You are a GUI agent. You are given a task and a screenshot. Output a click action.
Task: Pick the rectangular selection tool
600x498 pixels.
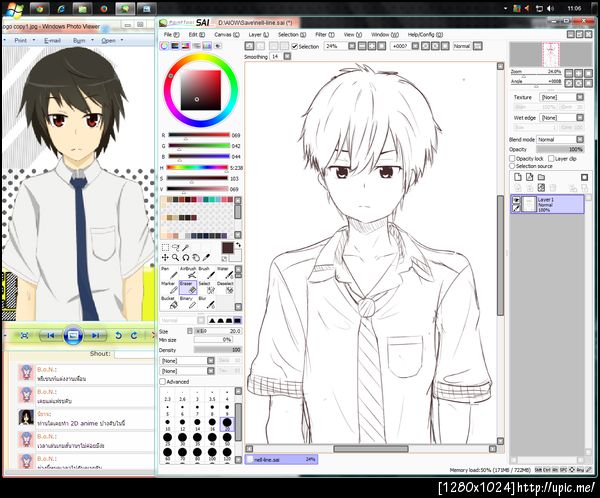point(165,247)
